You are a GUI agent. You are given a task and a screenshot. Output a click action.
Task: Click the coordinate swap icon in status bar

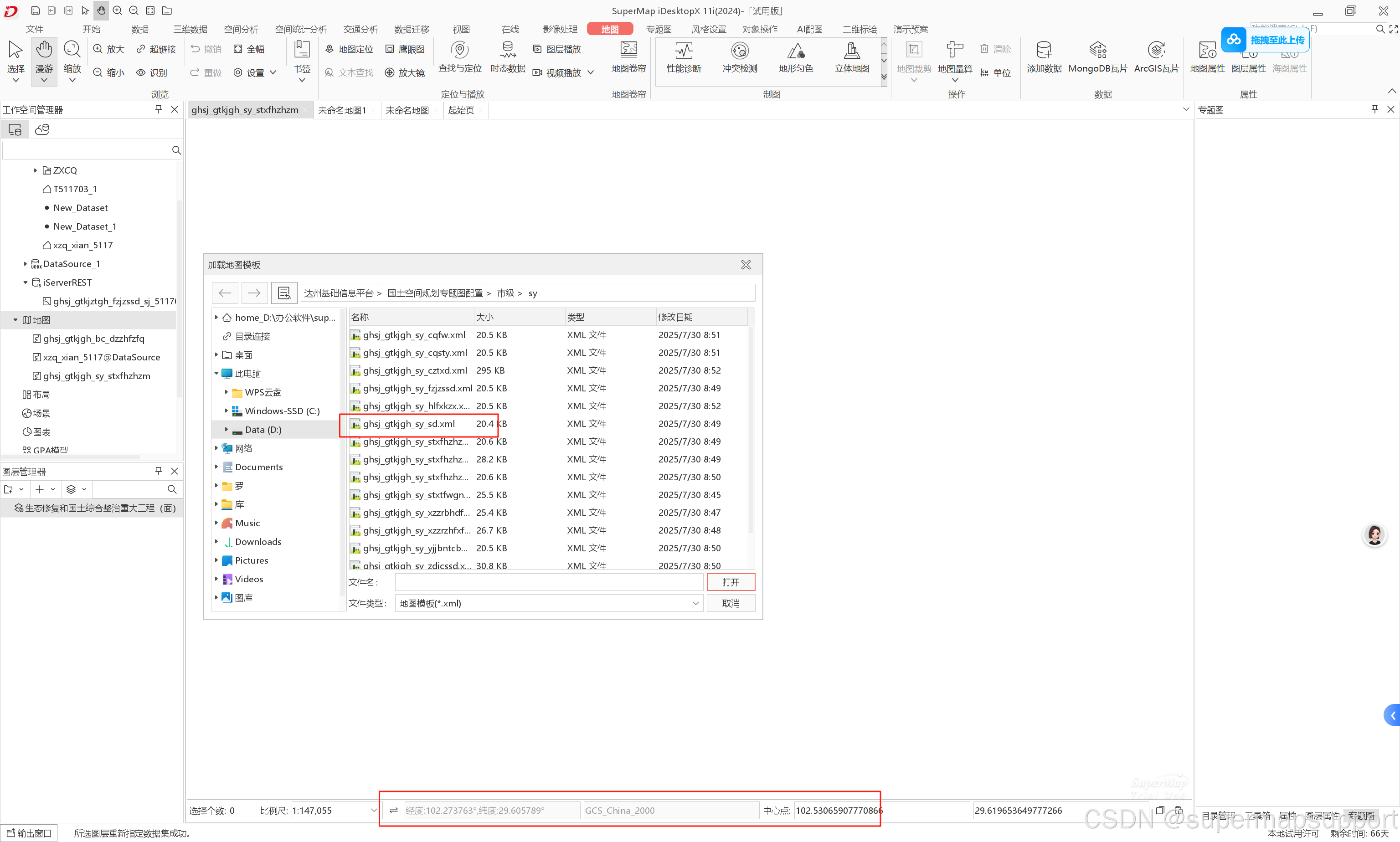coord(393,810)
